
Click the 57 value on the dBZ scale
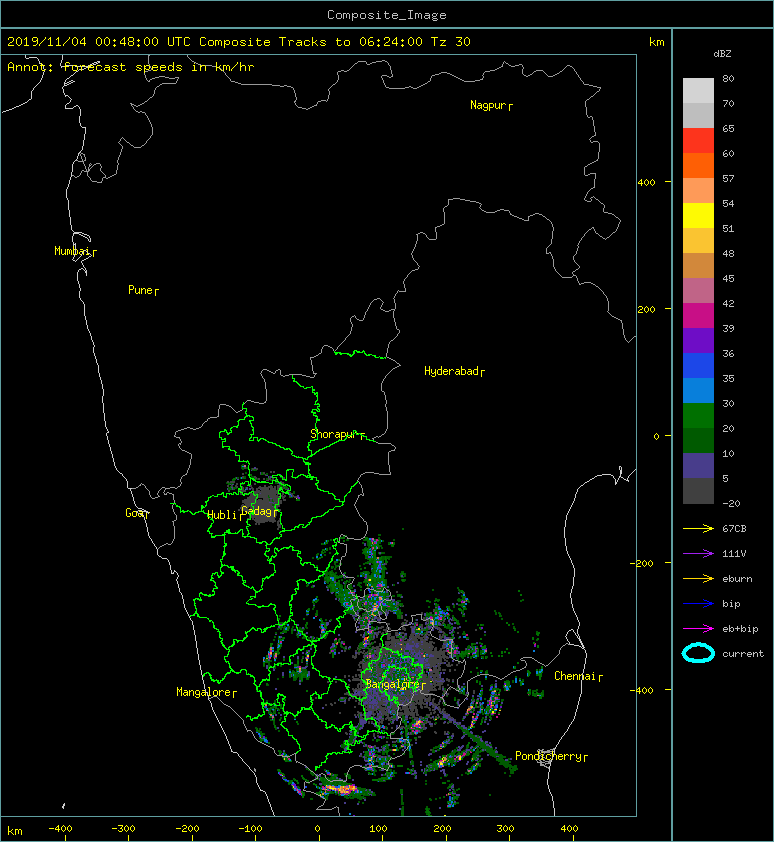click(x=728, y=178)
